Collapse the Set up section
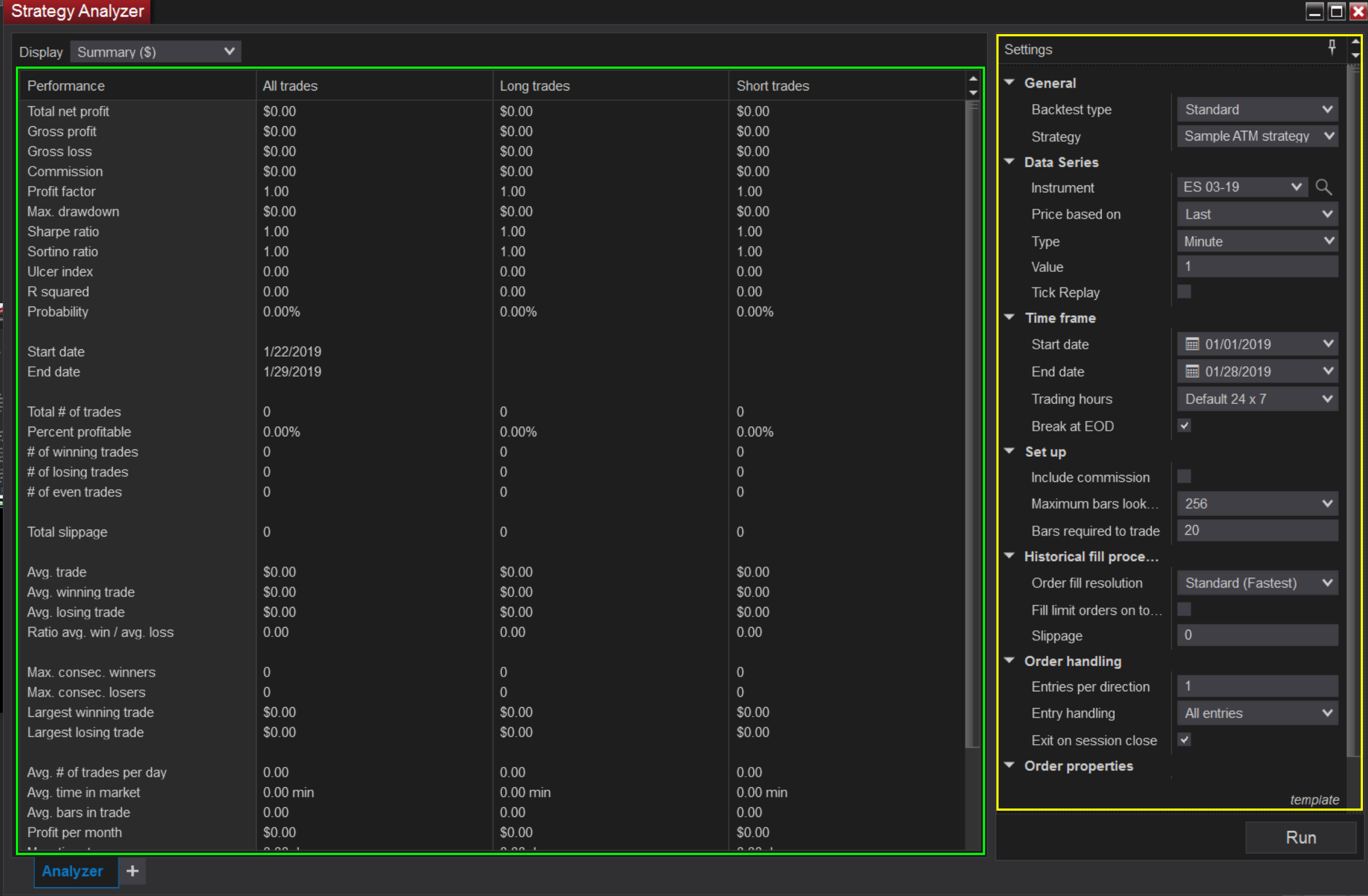Image resolution: width=1368 pixels, height=896 pixels. [1009, 451]
